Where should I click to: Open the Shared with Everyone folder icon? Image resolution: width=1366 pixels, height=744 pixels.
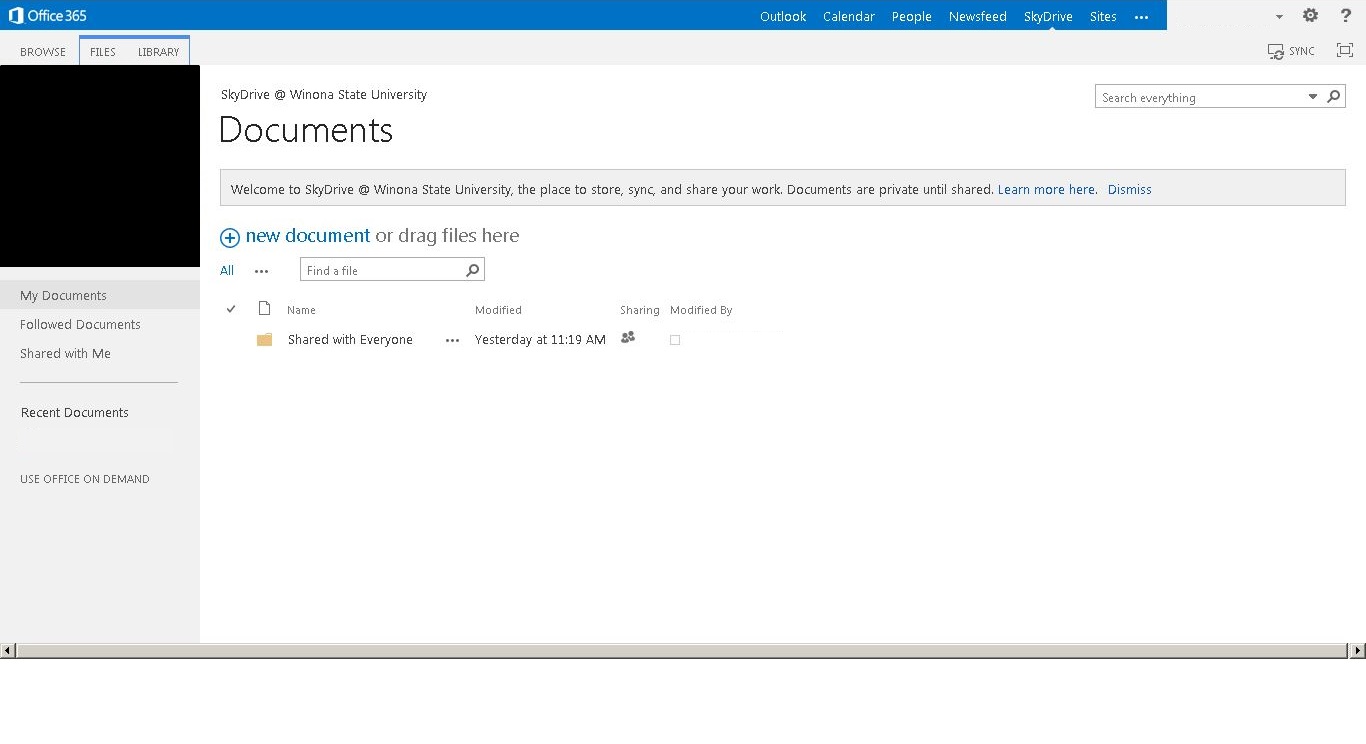pos(264,340)
